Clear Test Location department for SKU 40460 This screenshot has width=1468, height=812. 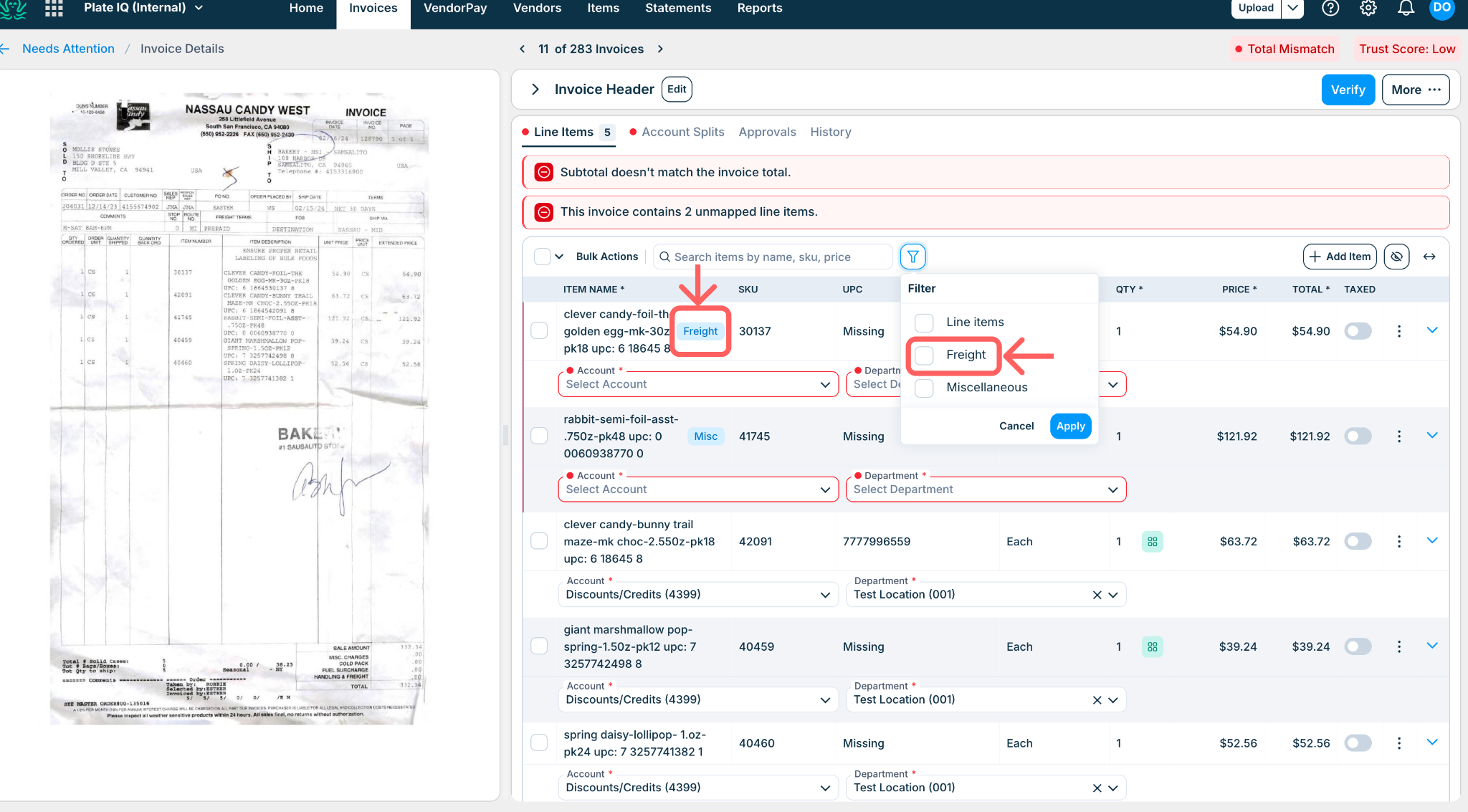coord(1097,788)
